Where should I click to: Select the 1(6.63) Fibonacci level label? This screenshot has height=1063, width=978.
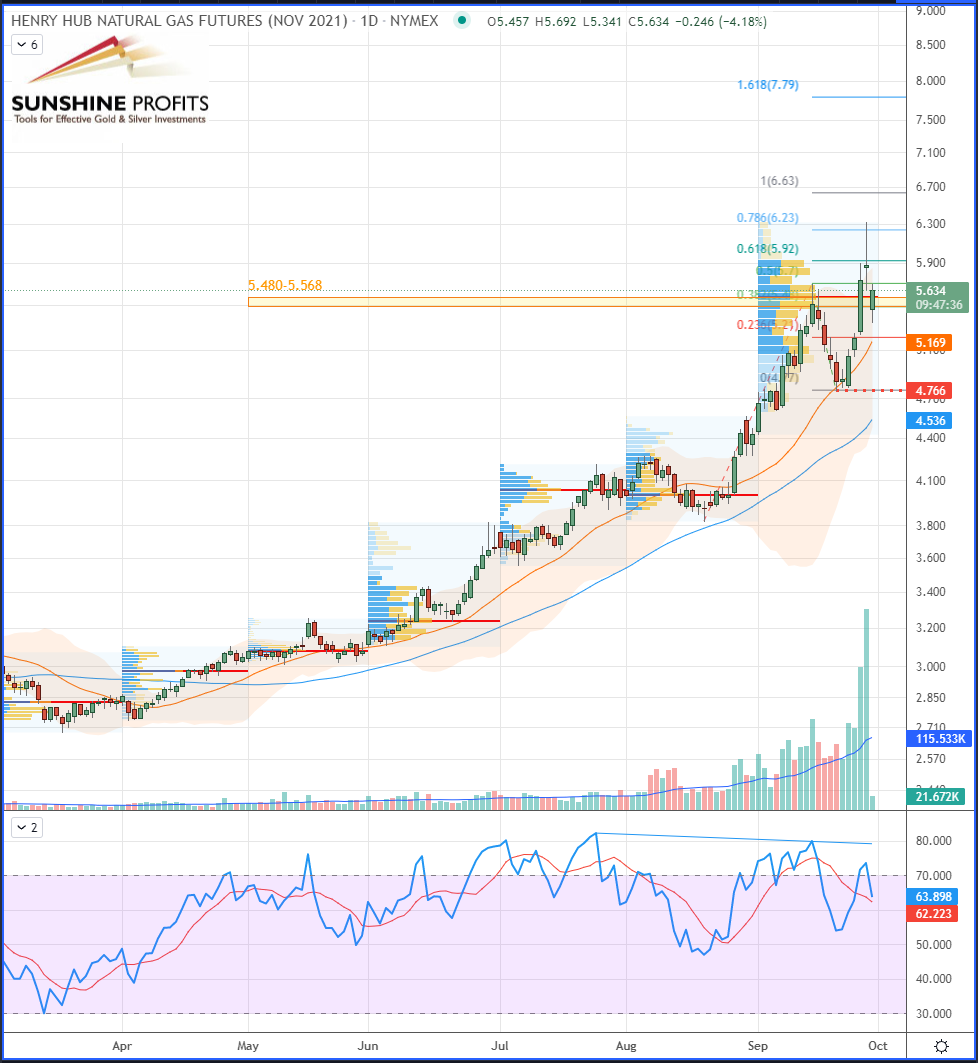779,181
